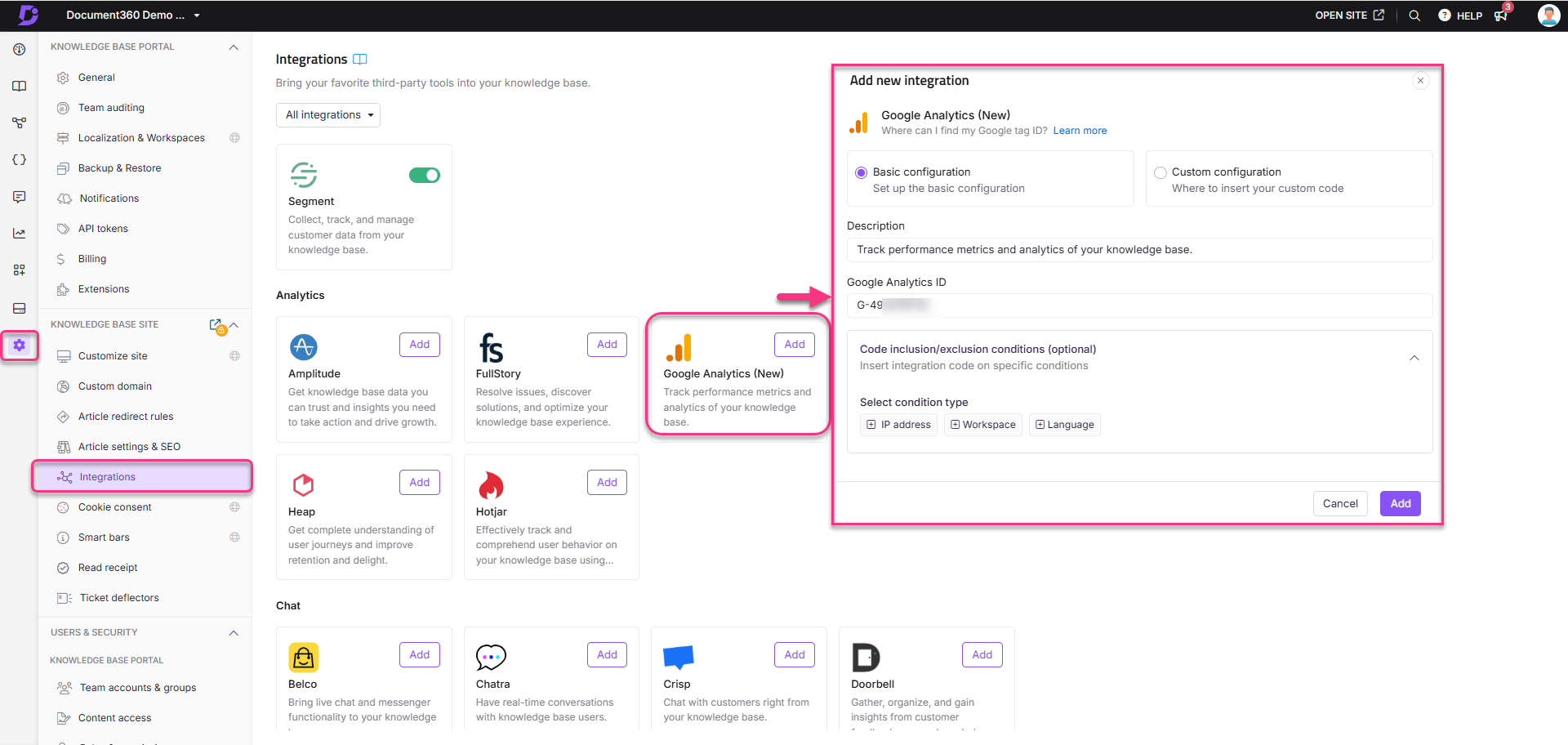
Task: Click the Help question mark icon
Action: click(1444, 16)
